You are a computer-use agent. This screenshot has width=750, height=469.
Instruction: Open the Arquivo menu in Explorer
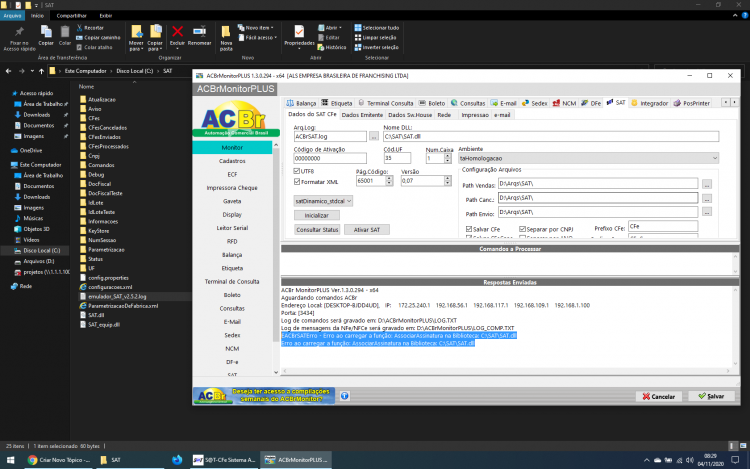click(x=12, y=16)
